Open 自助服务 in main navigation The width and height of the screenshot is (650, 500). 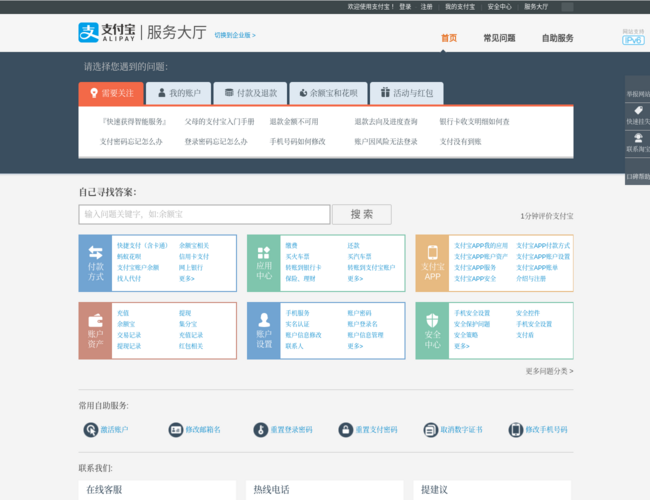click(x=558, y=38)
